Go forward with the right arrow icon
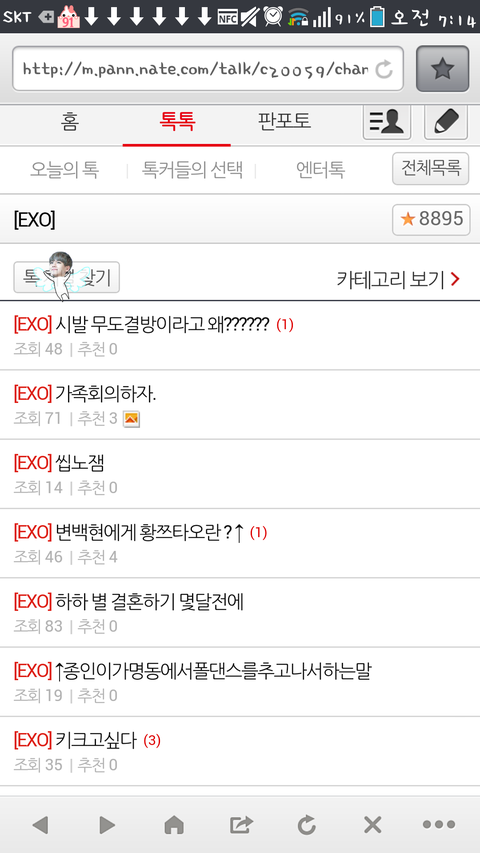The height and width of the screenshot is (853, 480). [x=107, y=825]
